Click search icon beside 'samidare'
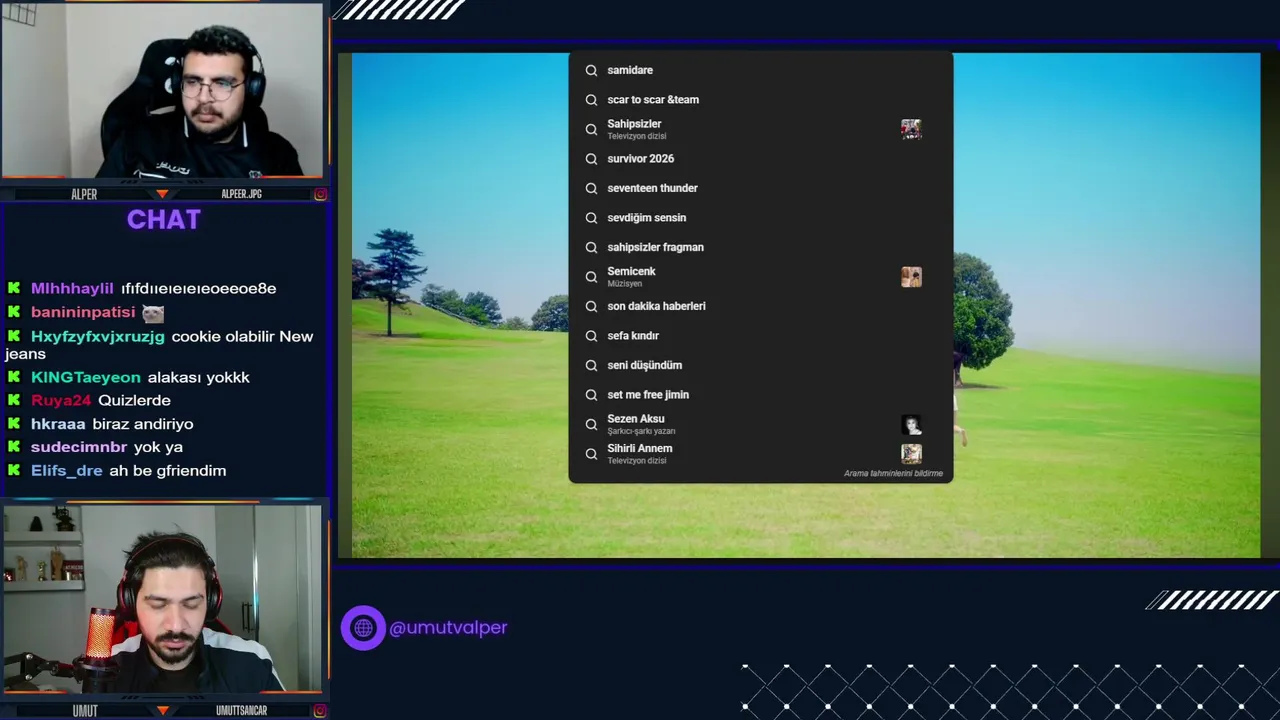Screen dimensions: 1280x720 click(591, 70)
